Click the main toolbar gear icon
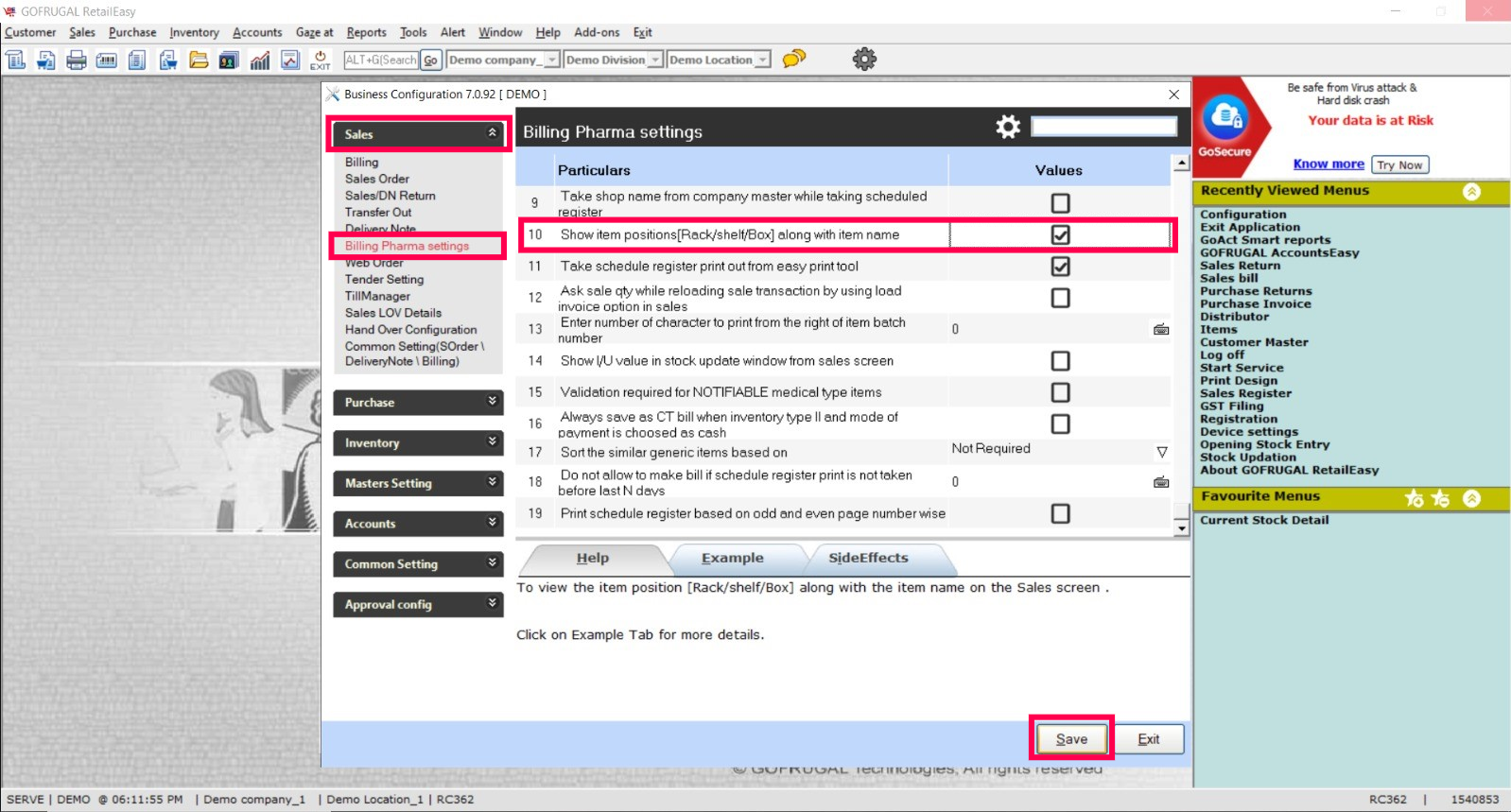Image resolution: width=1511 pixels, height=812 pixels. pyautogui.click(x=864, y=59)
